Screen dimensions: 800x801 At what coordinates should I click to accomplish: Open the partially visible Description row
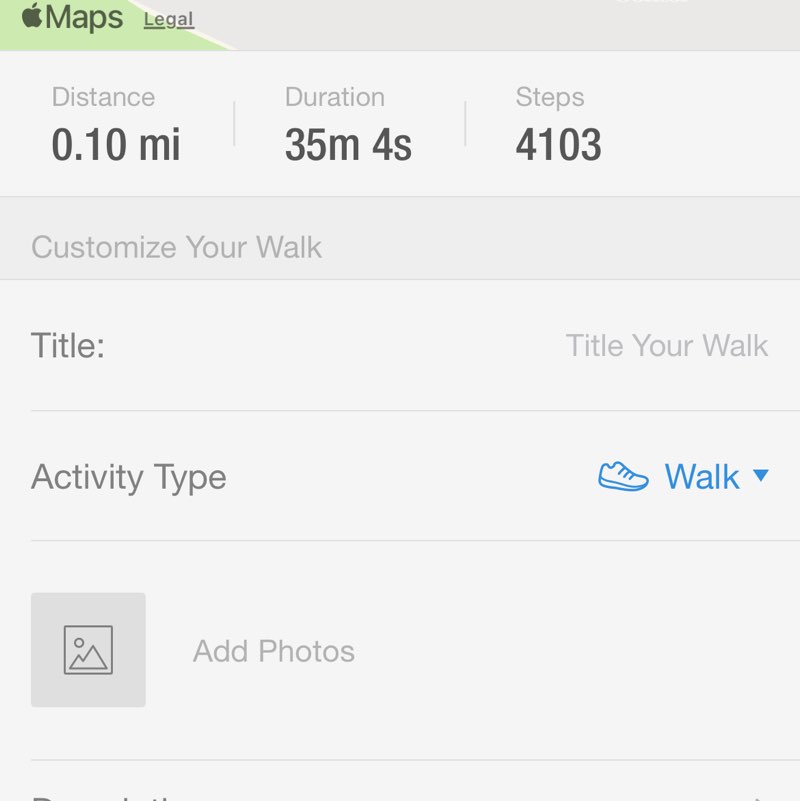click(x=400, y=792)
